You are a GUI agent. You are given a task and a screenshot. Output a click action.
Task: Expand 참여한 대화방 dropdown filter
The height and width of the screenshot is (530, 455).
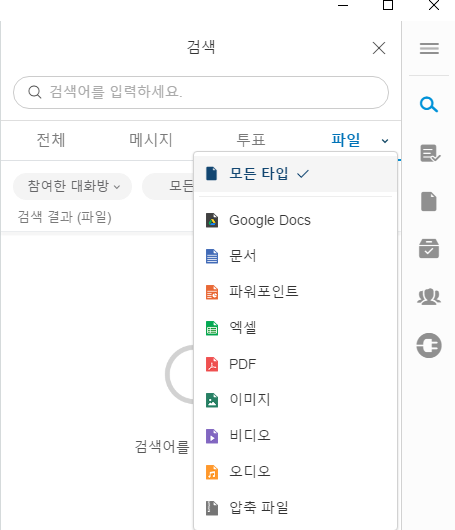[x=72, y=186]
